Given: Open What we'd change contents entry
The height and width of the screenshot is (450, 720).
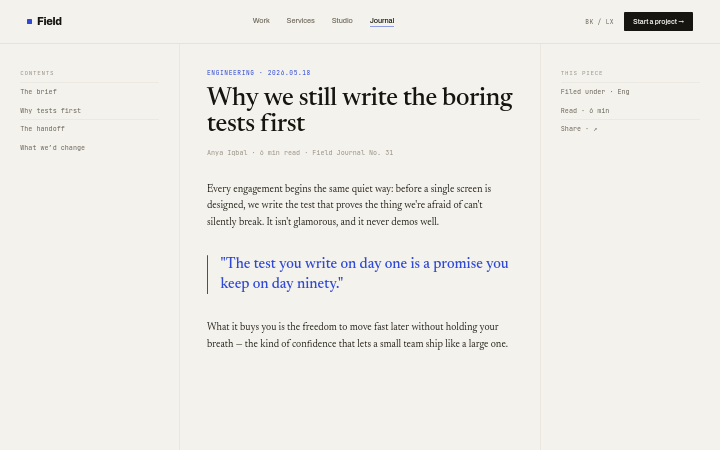Looking at the screenshot, I should click(52, 148).
